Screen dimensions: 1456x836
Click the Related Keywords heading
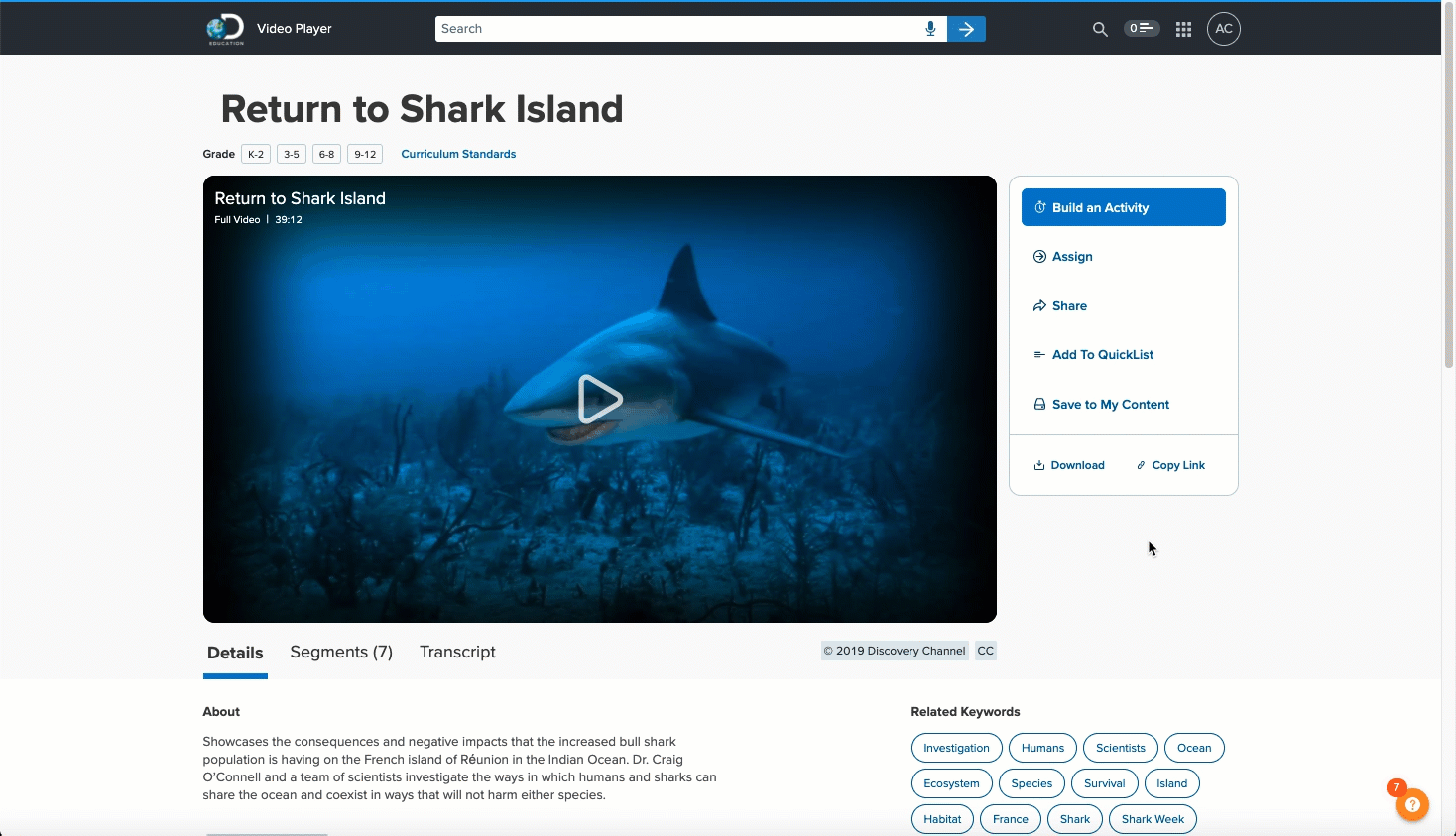[x=965, y=712]
